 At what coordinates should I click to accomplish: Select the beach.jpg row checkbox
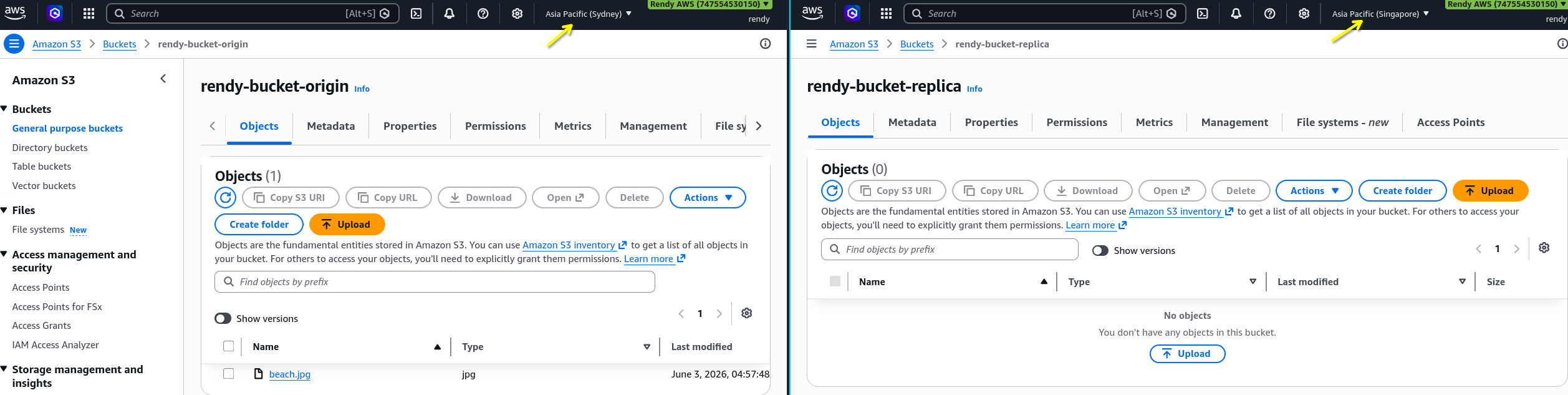tap(228, 374)
